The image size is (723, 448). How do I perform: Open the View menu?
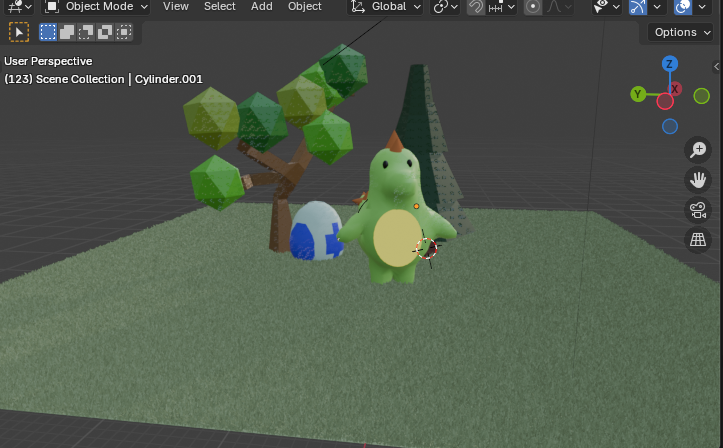click(176, 6)
